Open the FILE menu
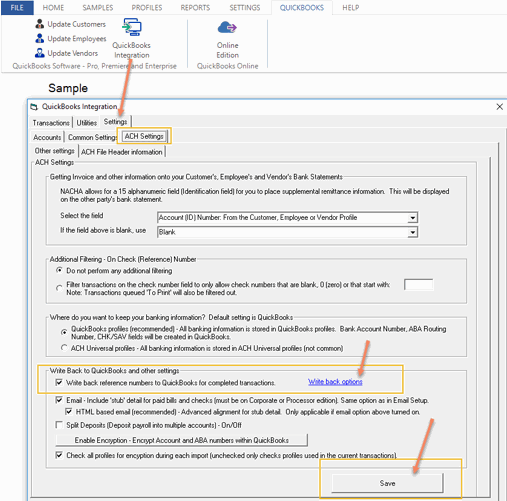 point(17,8)
